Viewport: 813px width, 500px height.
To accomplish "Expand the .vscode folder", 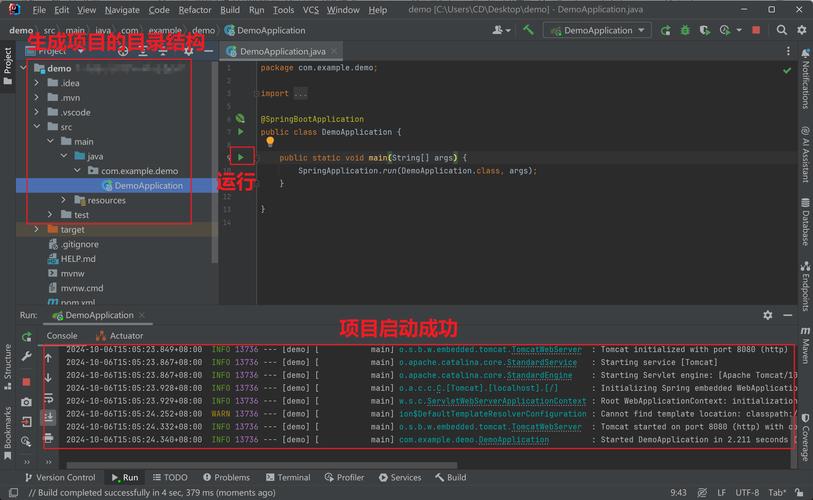I will pyautogui.click(x=36, y=112).
